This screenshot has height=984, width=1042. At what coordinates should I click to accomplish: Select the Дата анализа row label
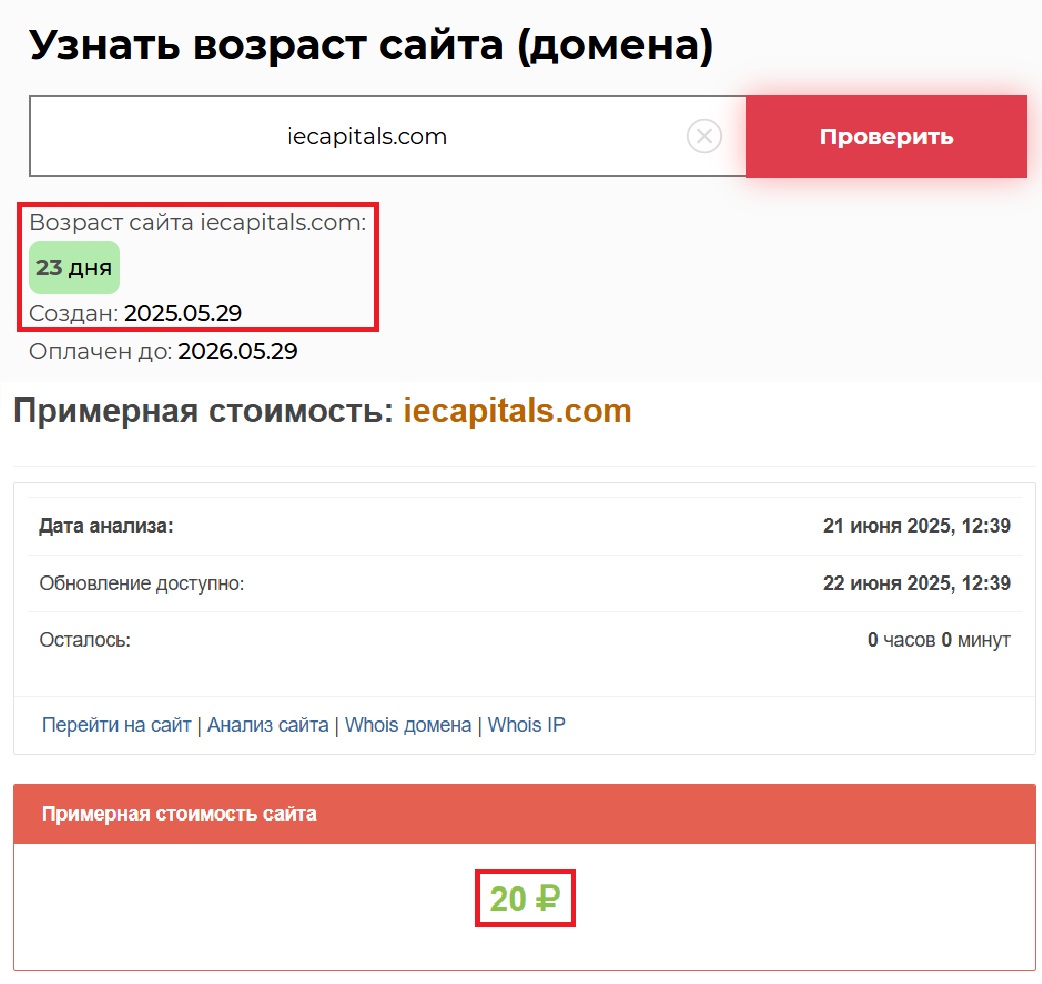point(106,526)
